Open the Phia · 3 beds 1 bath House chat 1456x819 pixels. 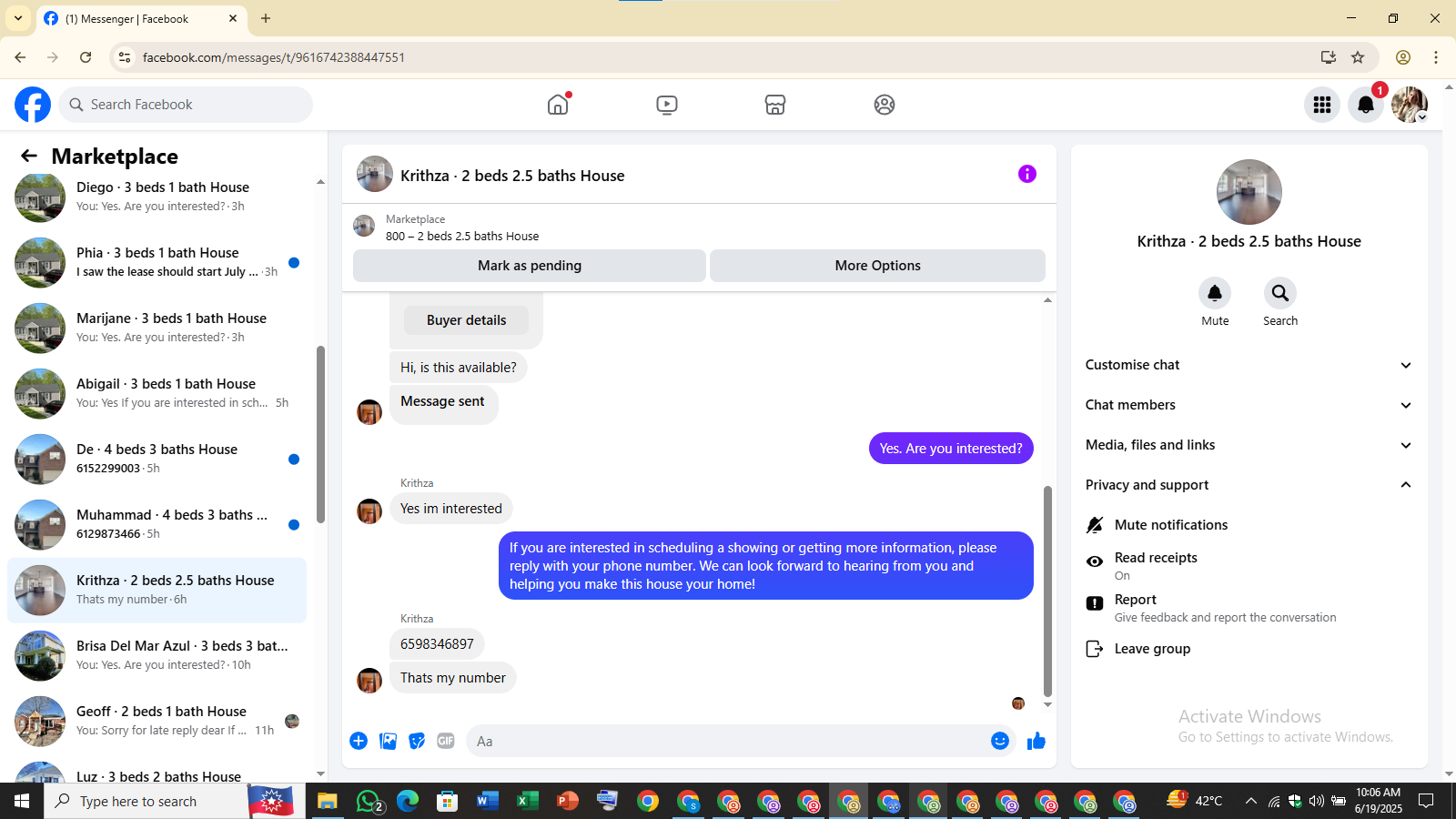157,262
